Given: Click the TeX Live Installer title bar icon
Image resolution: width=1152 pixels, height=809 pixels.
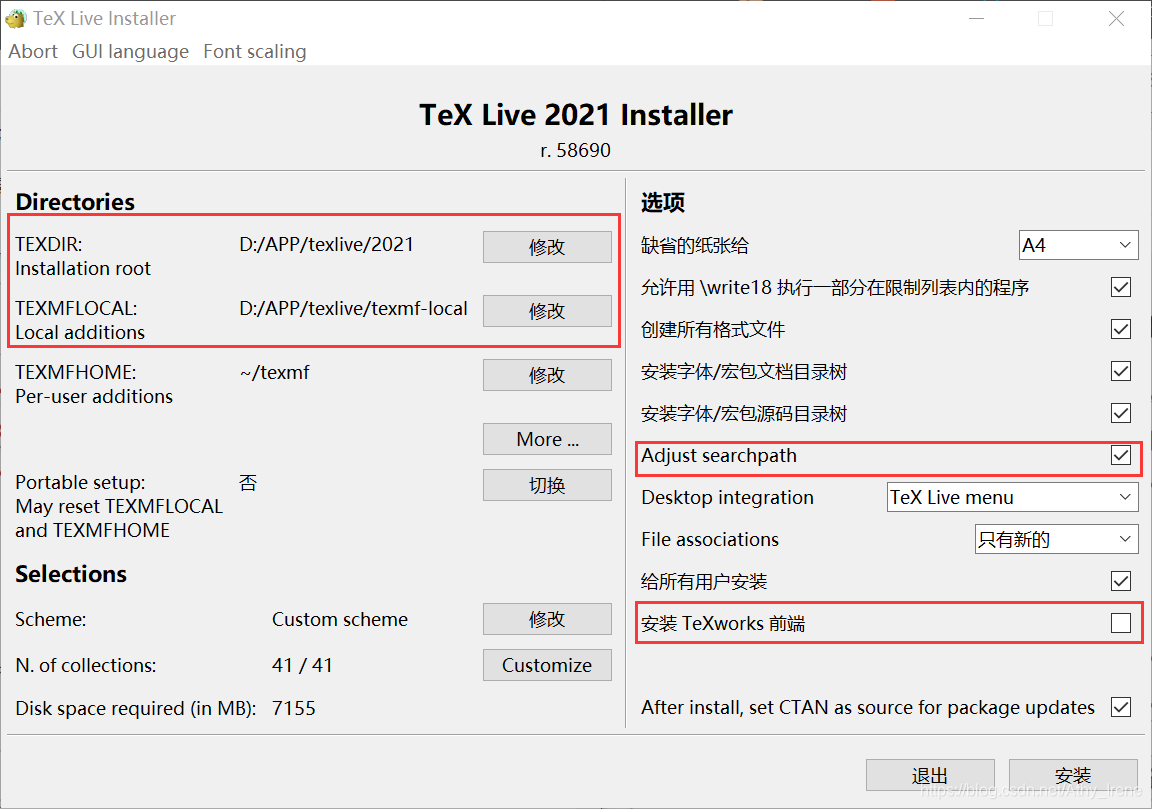Looking at the screenshot, I should [x=15, y=18].
